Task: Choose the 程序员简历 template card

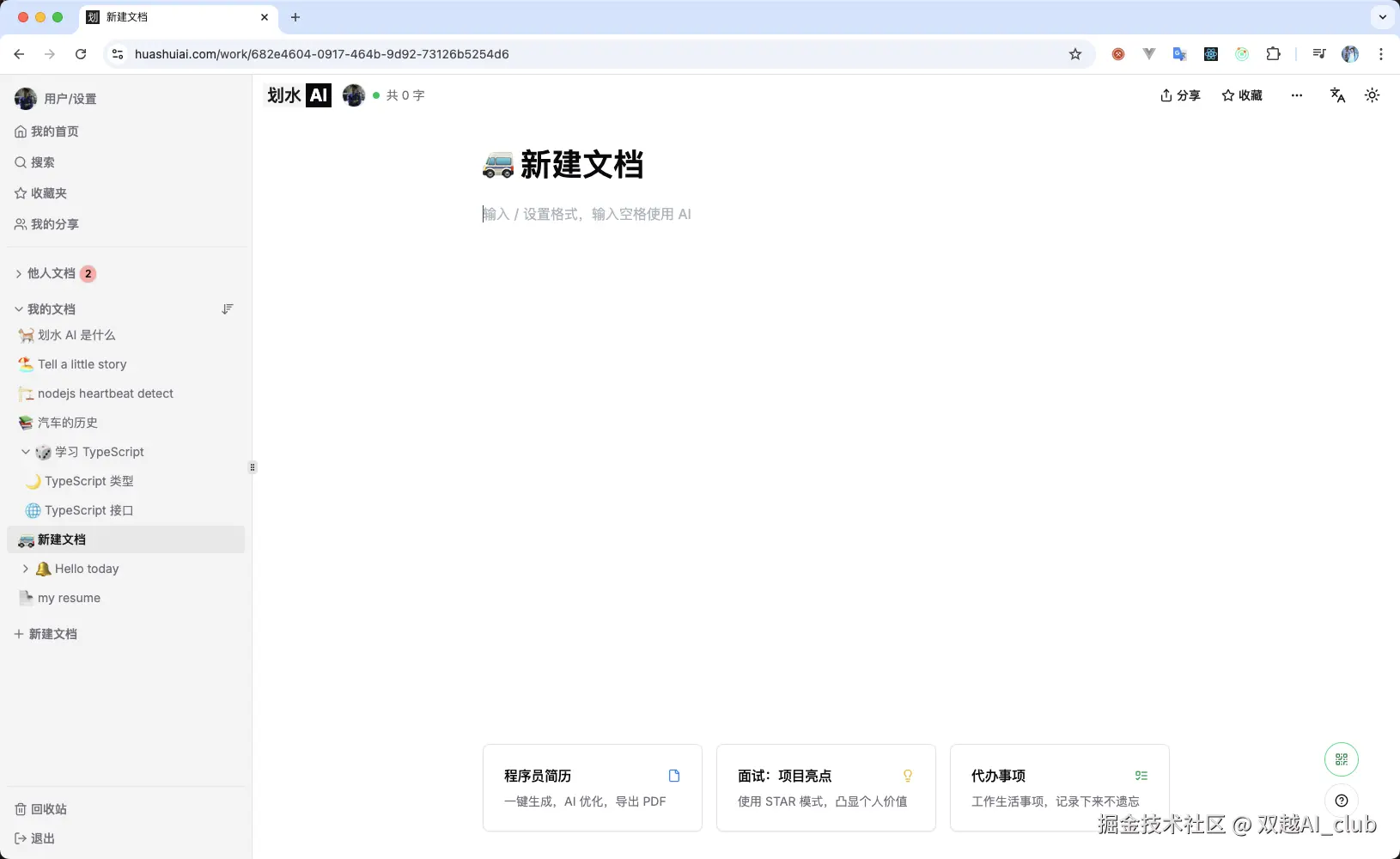Action: coord(593,788)
